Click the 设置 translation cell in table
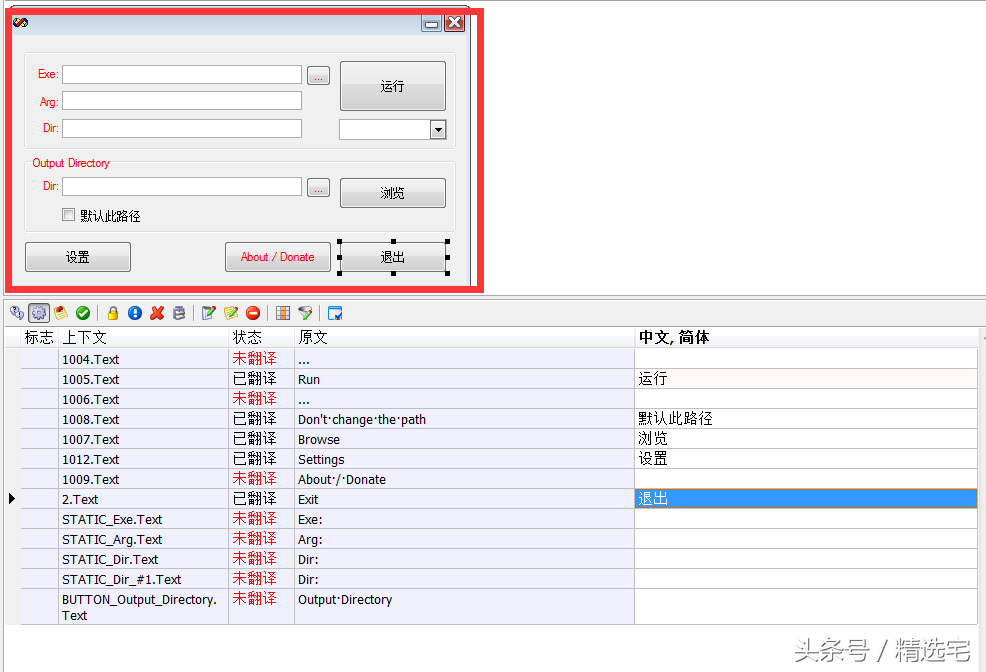Screen dimensions: 986x672 point(806,460)
